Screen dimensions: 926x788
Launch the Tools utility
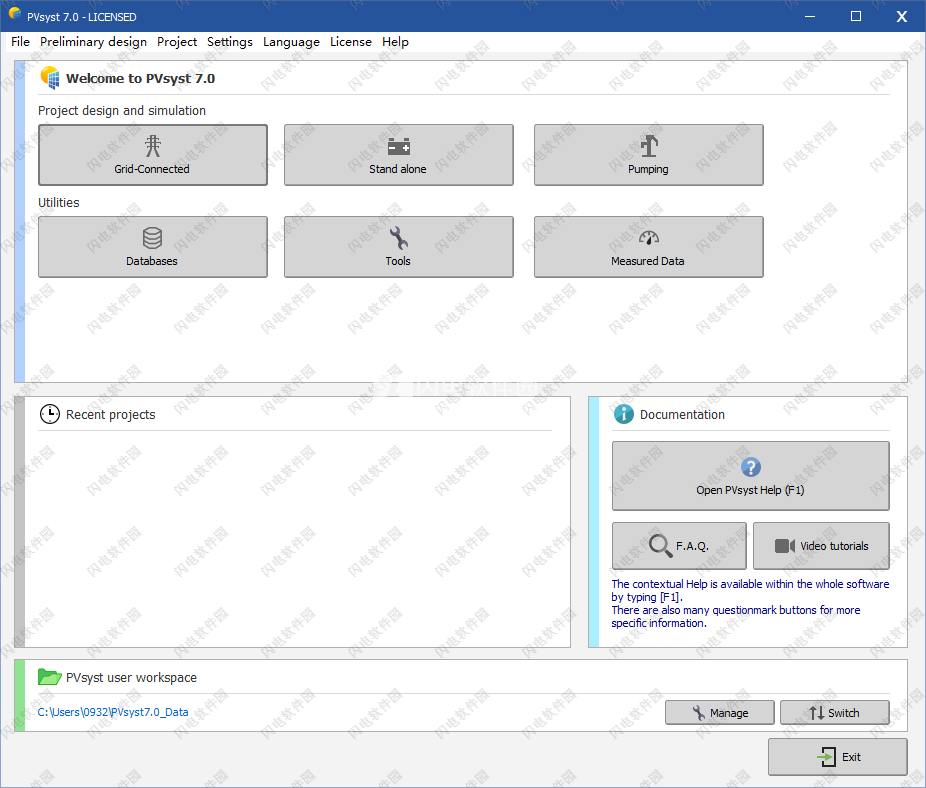click(398, 247)
